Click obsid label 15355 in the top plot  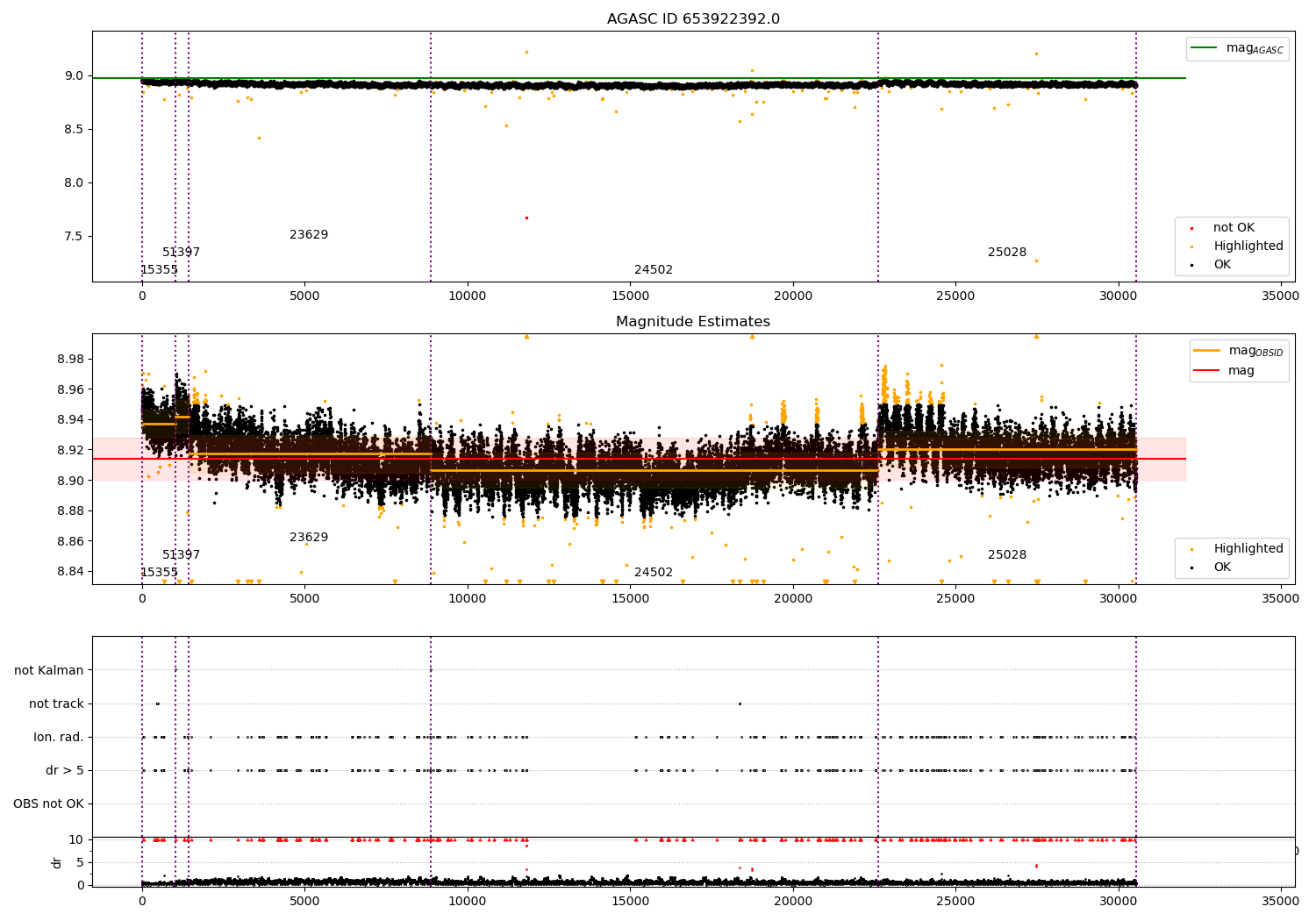(159, 270)
